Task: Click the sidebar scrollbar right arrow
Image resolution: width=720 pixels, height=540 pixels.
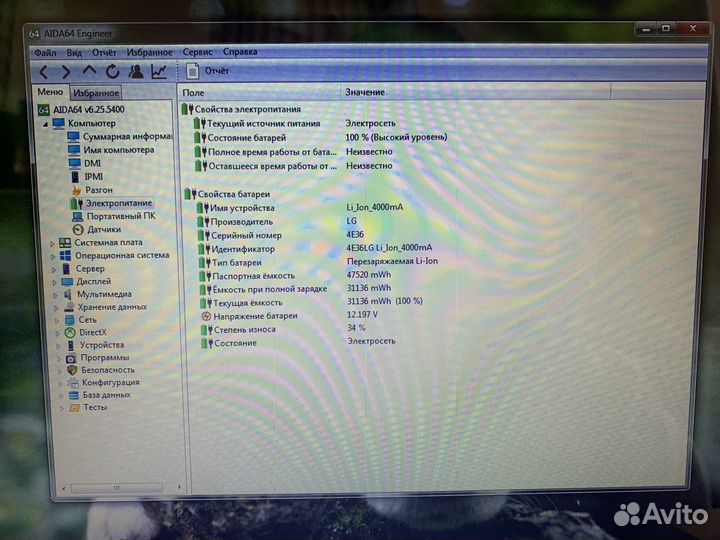Action: (x=180, y=487)
